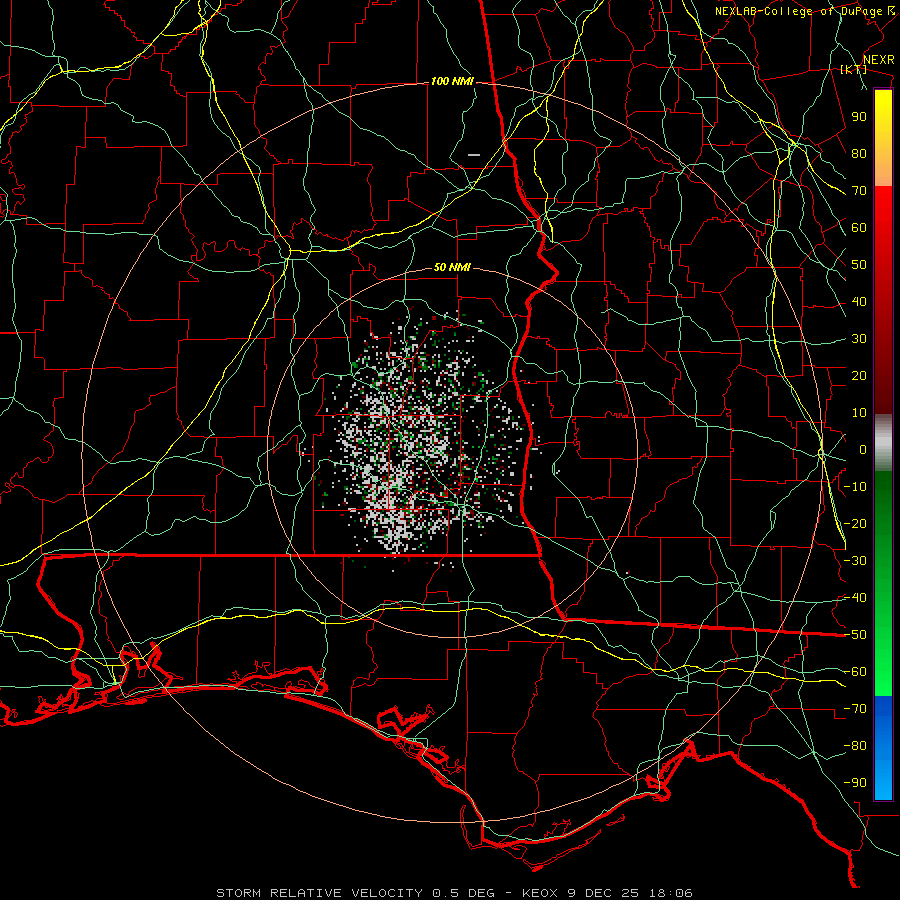Click the -90 value on velocity scale

(855, 783)
